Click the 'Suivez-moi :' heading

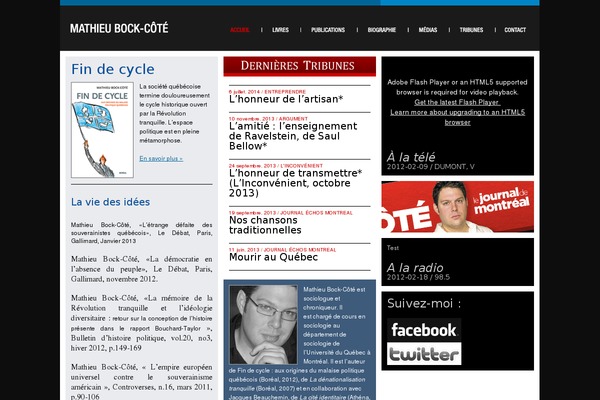424,304
